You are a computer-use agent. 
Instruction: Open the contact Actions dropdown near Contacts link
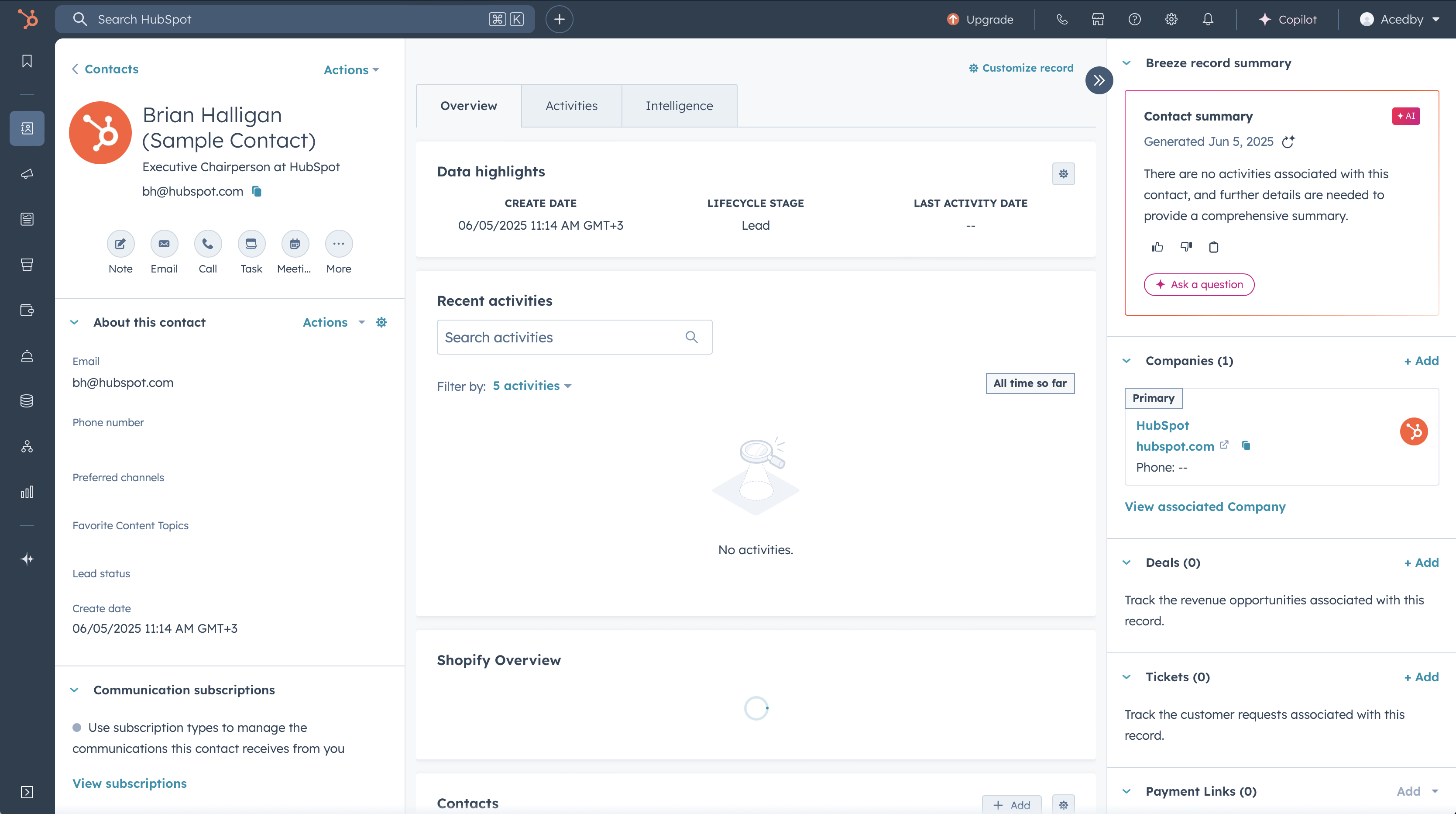click(x=351, y=70)
